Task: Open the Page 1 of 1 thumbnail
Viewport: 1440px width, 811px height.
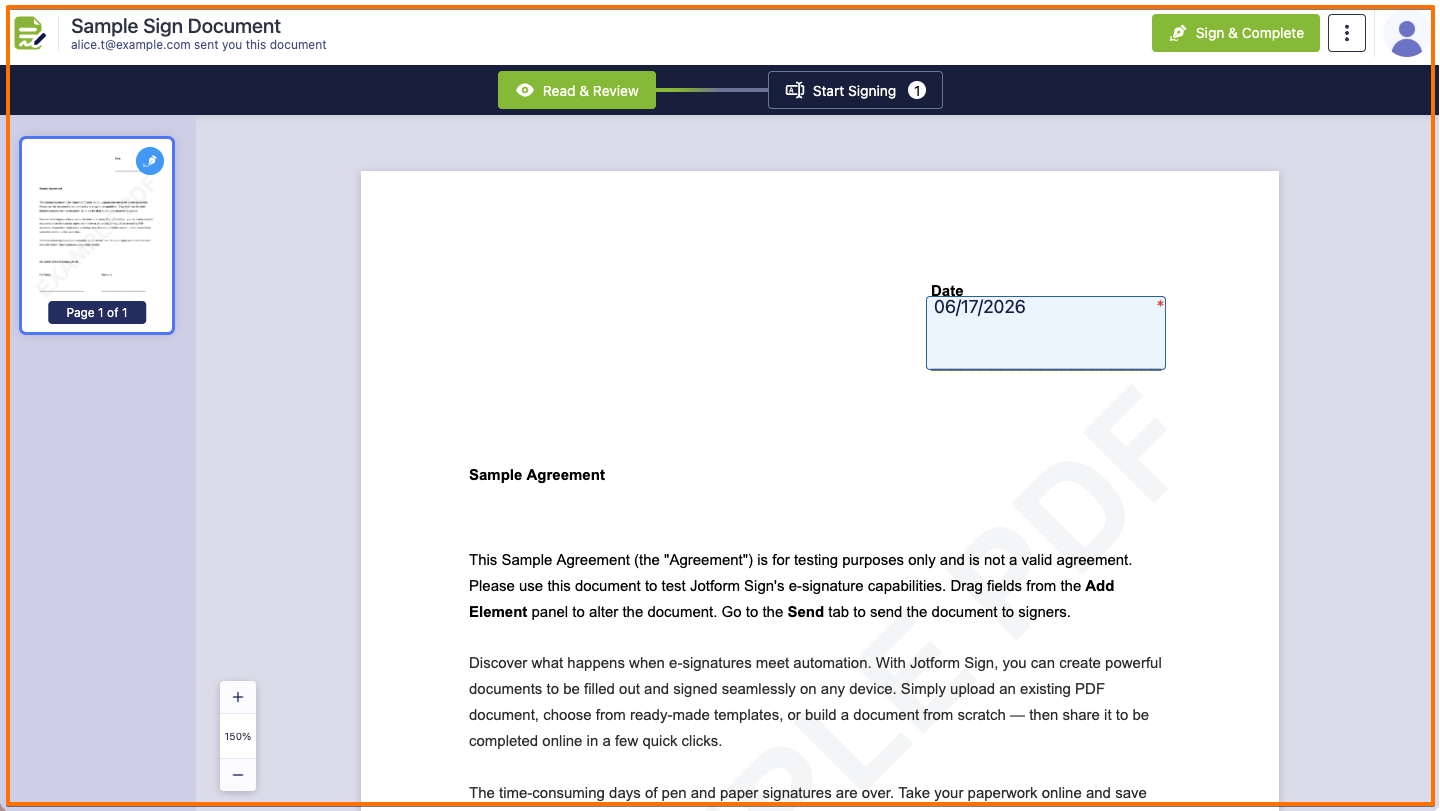Action: click(x=97, y=235)
